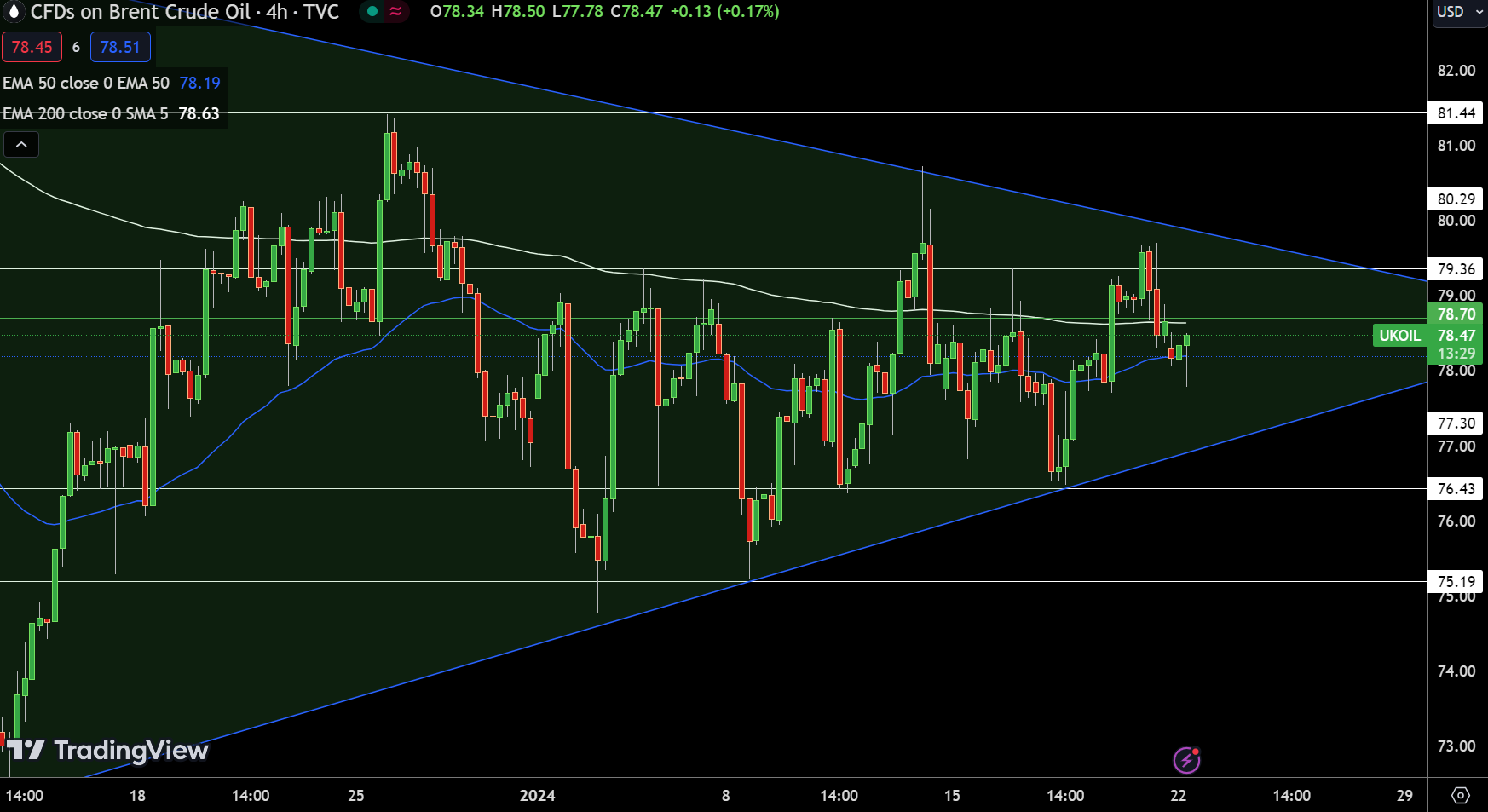
Task: Click the 76.43 horizontal line price label
Action: point(1456,489)
